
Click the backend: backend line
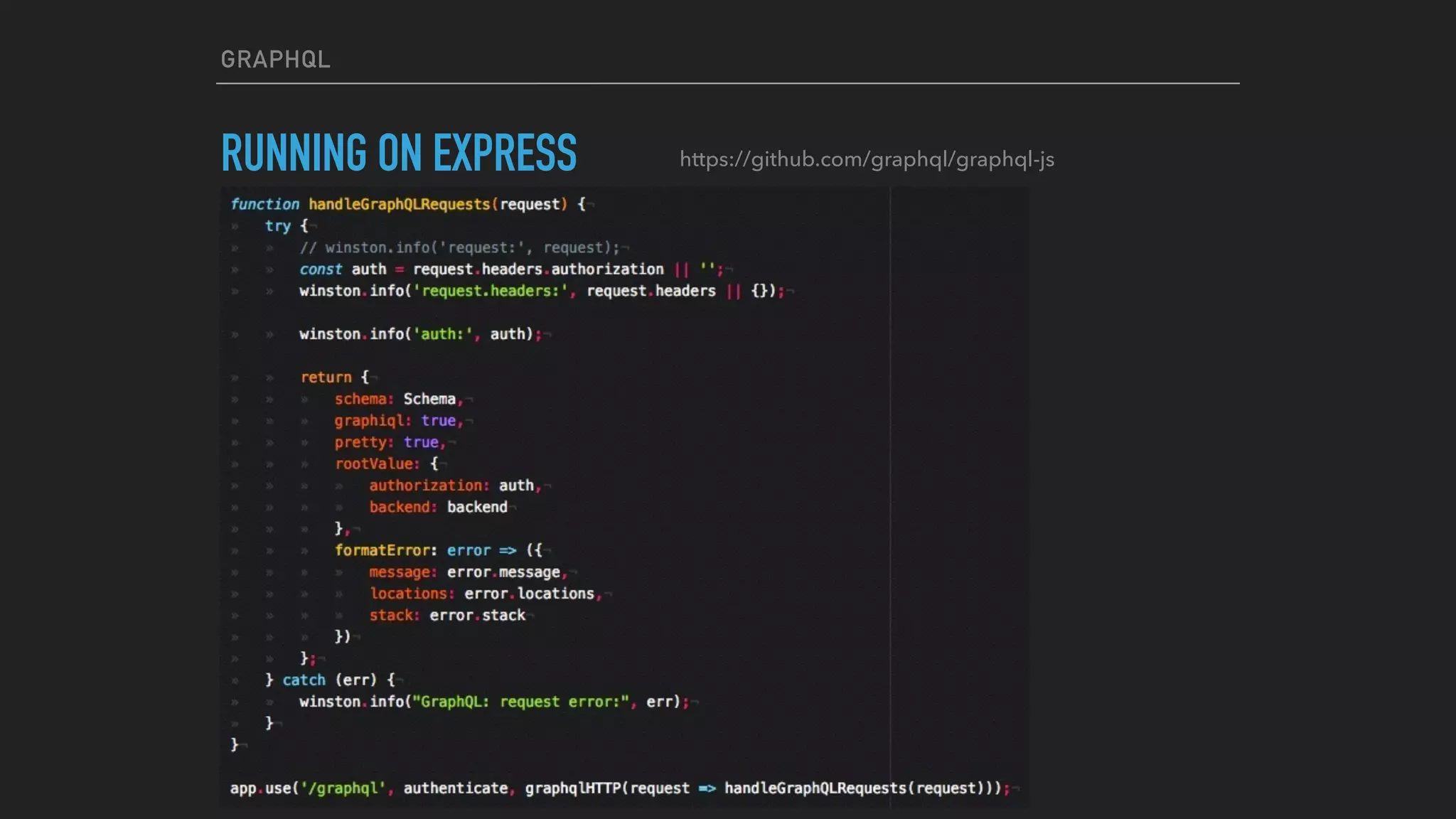tap(438, 507)
